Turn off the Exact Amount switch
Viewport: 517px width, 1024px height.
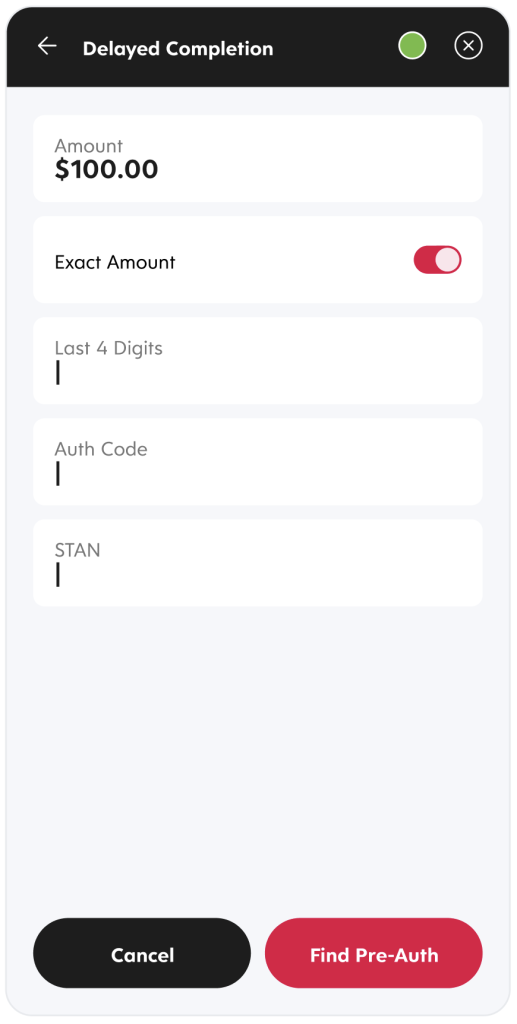click(x=437, y=260)
